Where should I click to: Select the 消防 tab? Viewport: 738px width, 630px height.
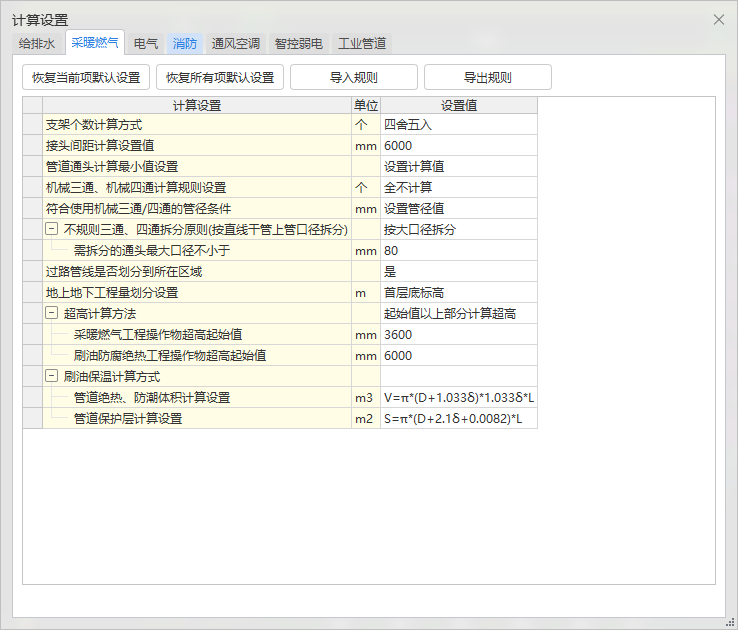[185, 44]
